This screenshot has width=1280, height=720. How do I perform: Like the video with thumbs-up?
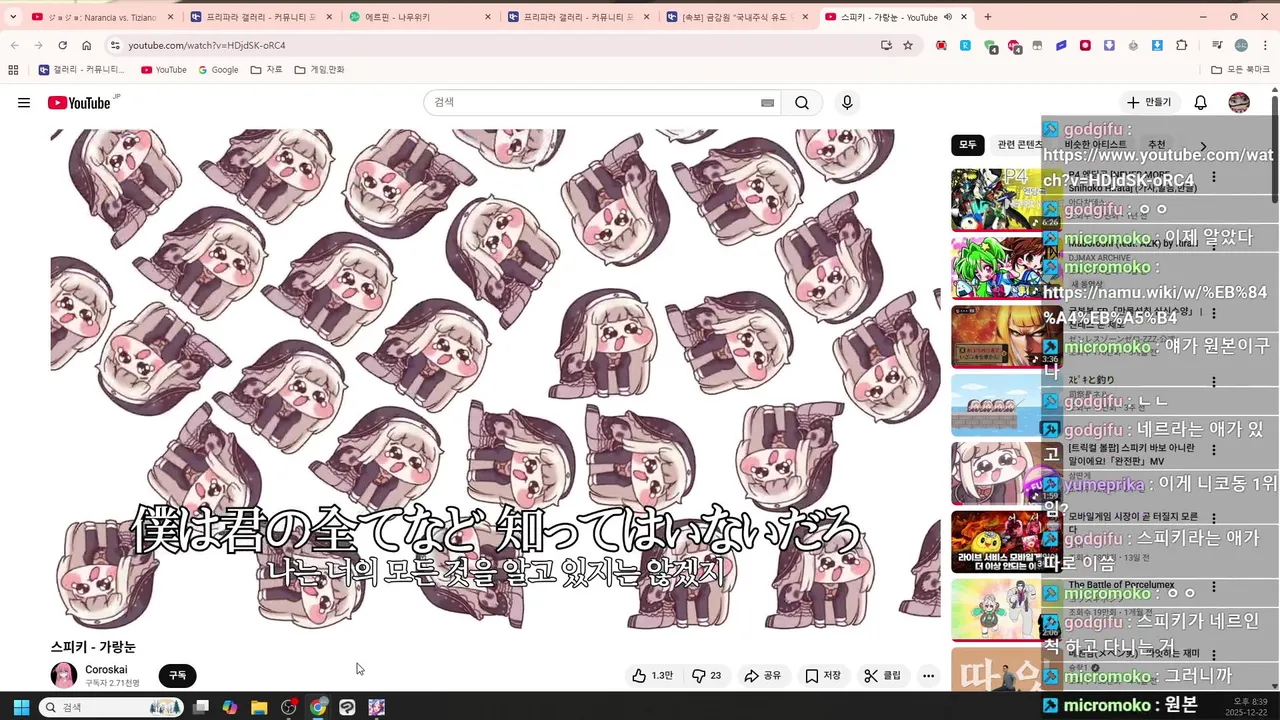pyautogui.click(x=652, y=676)
